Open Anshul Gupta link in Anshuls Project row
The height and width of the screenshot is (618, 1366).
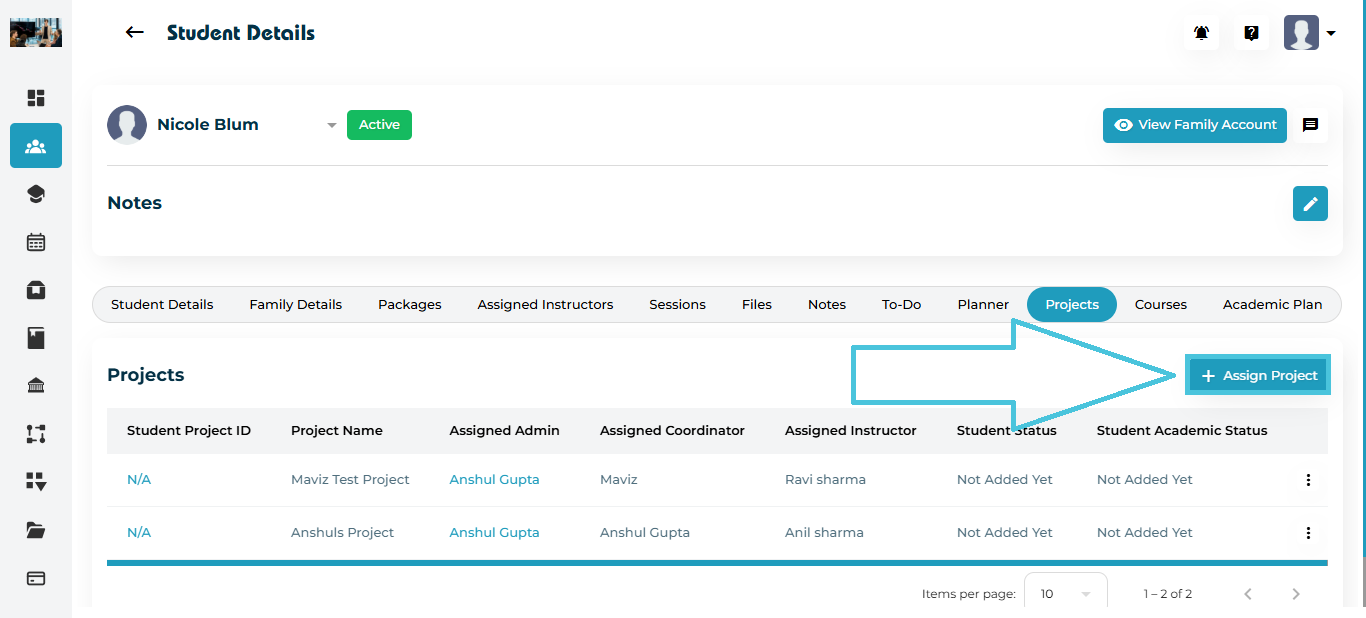point(494,533)
